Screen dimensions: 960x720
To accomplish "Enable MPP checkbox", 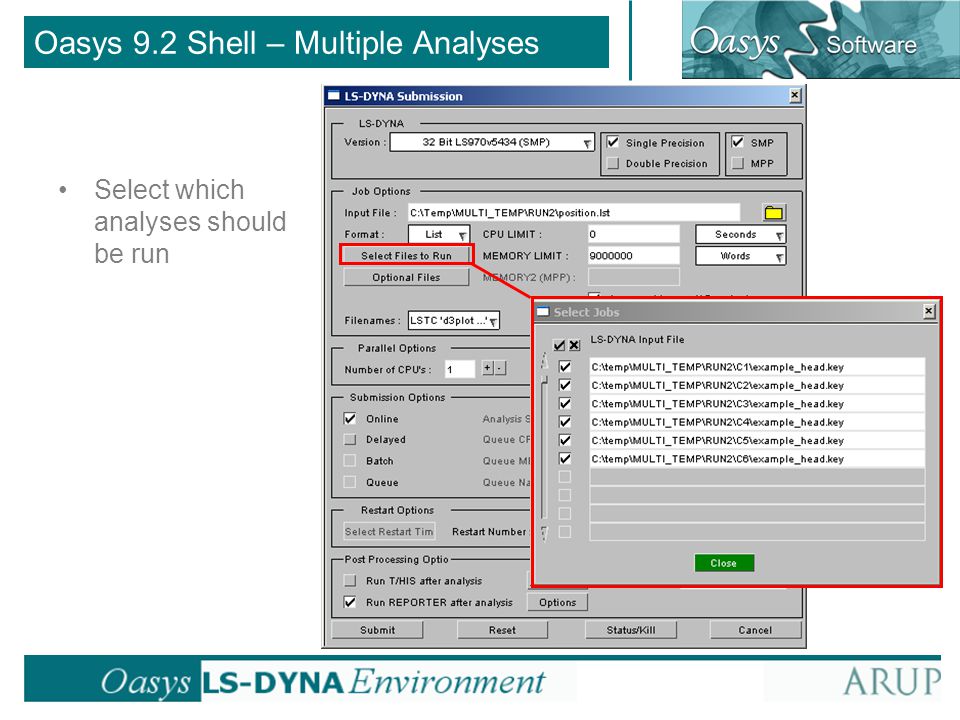I will (x=738, y=163).
